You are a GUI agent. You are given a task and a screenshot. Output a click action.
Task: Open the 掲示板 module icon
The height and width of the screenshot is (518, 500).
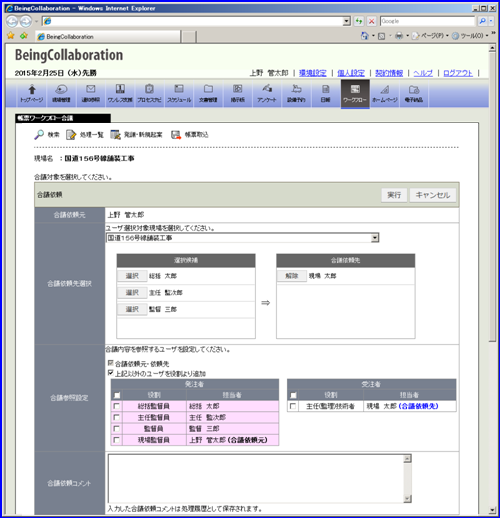pos(238,94)
